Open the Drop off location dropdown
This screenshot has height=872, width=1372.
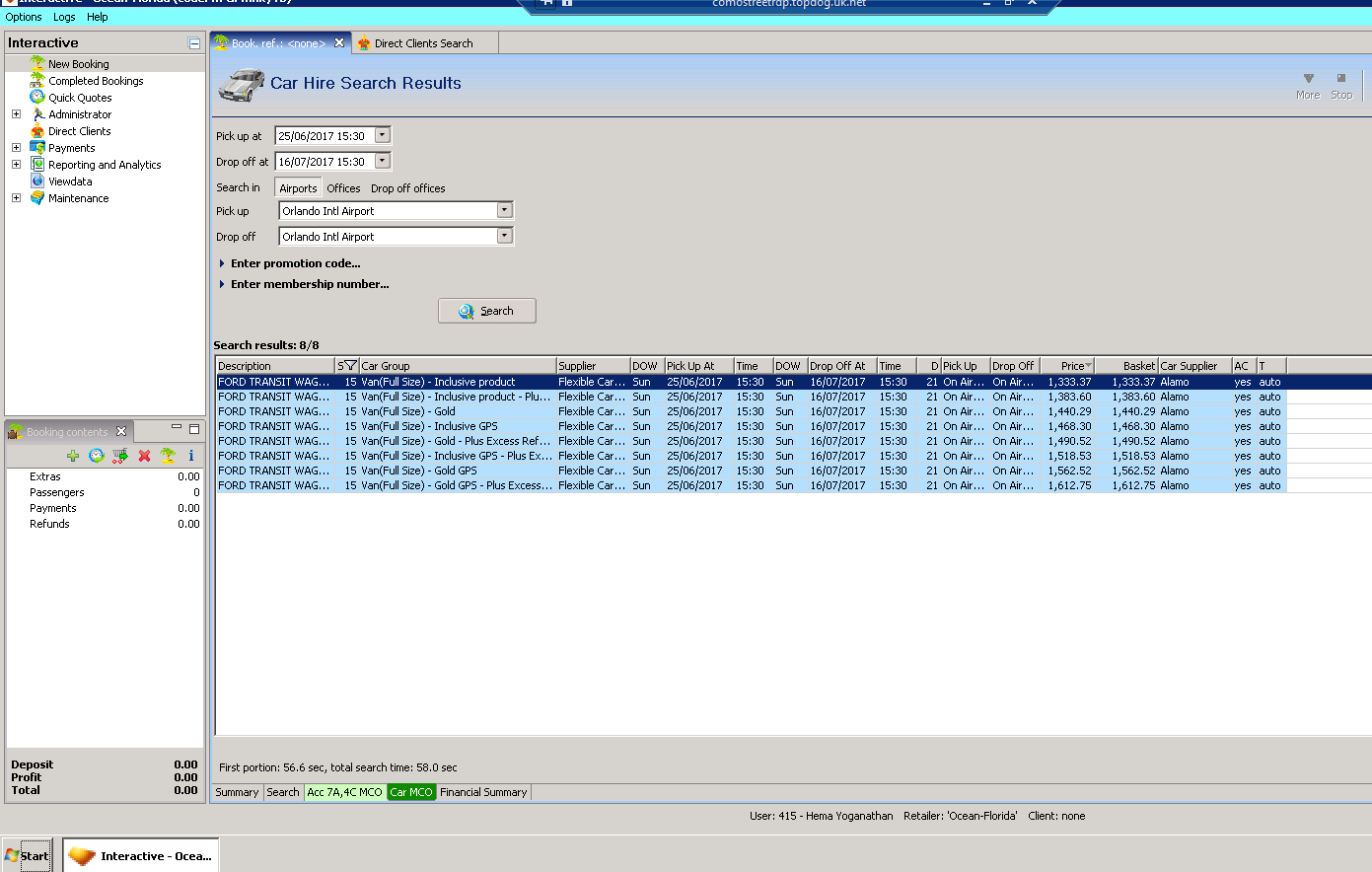[505, 236]
